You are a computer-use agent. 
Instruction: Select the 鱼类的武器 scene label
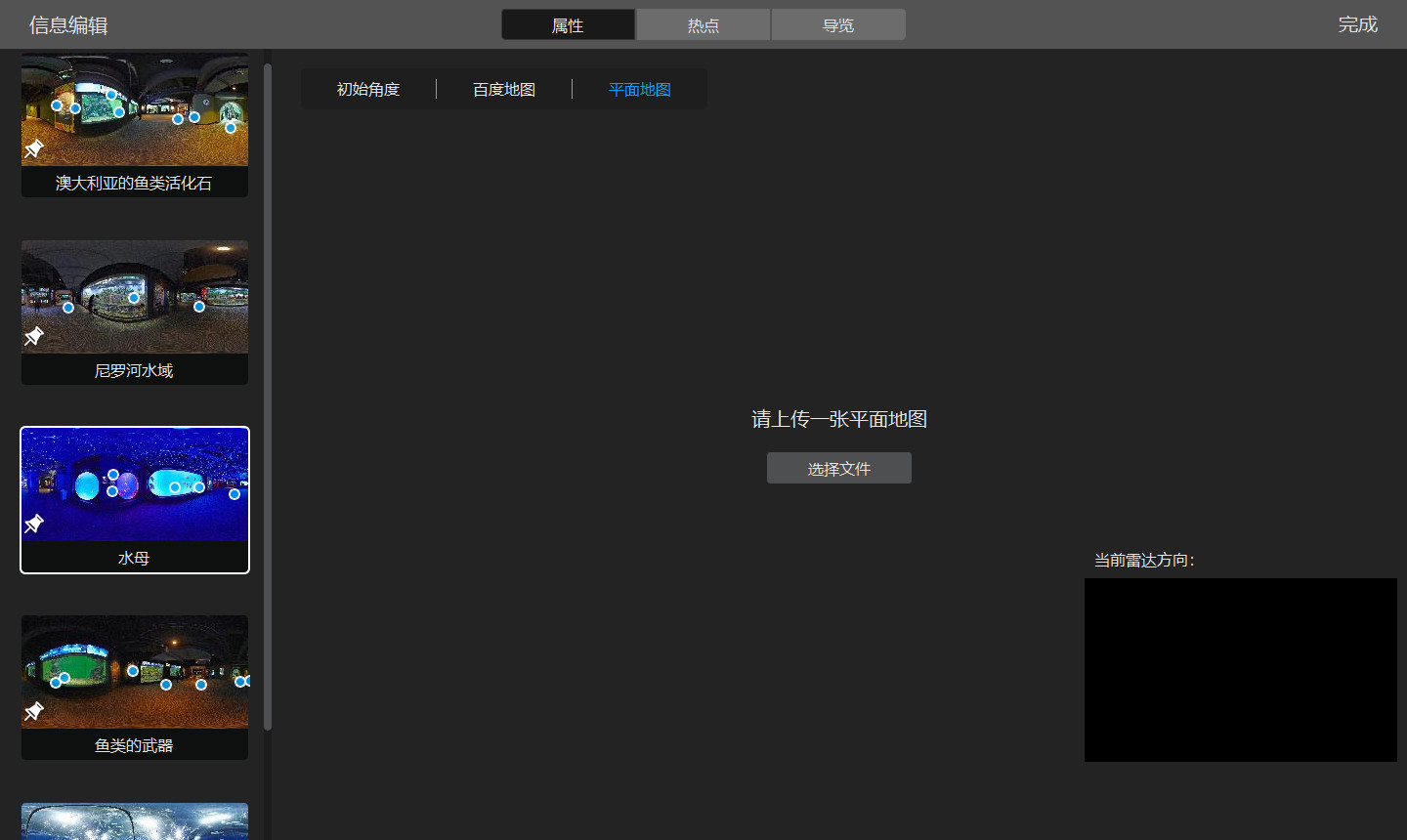click(x=134, y=745)
